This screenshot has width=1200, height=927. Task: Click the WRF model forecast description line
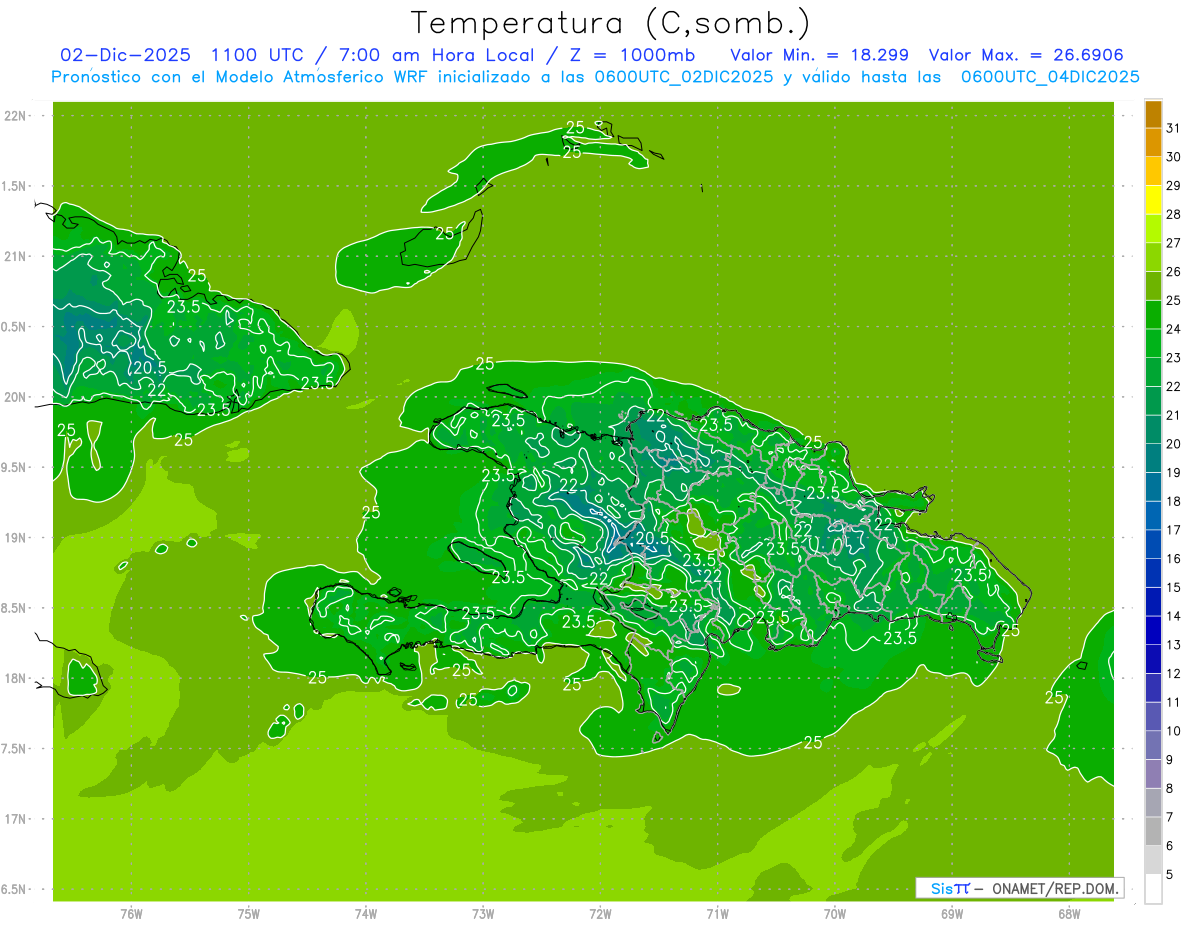595,77
